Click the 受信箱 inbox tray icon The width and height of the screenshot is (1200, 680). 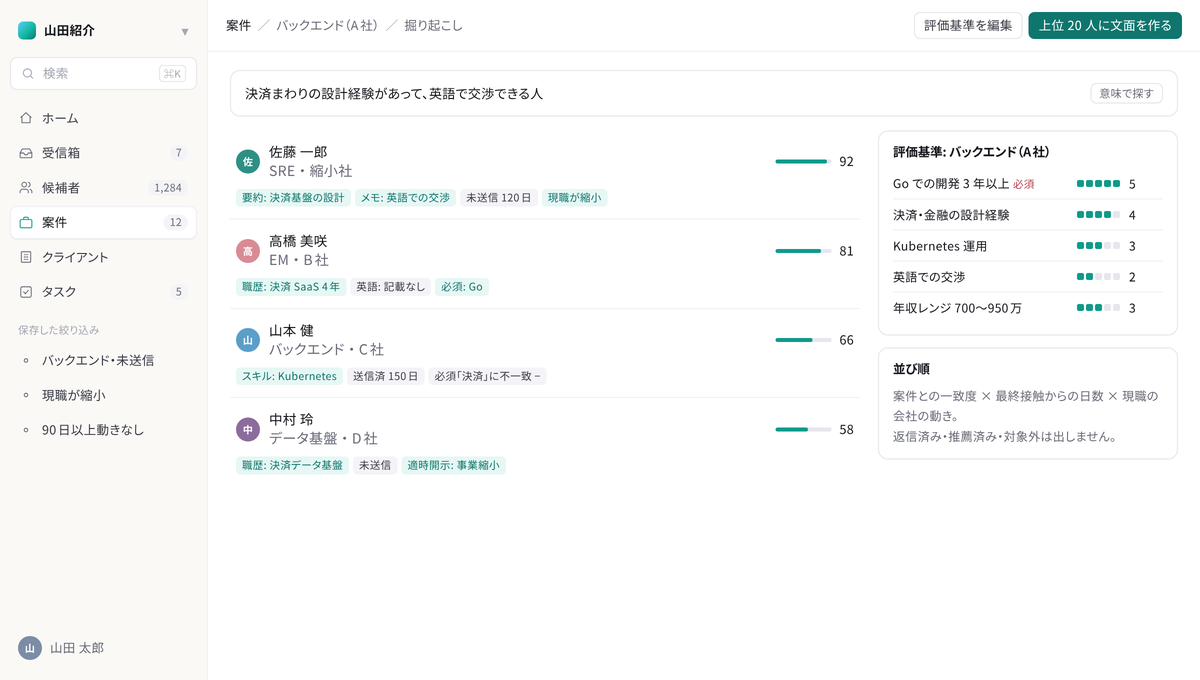(x=26, y=153)
